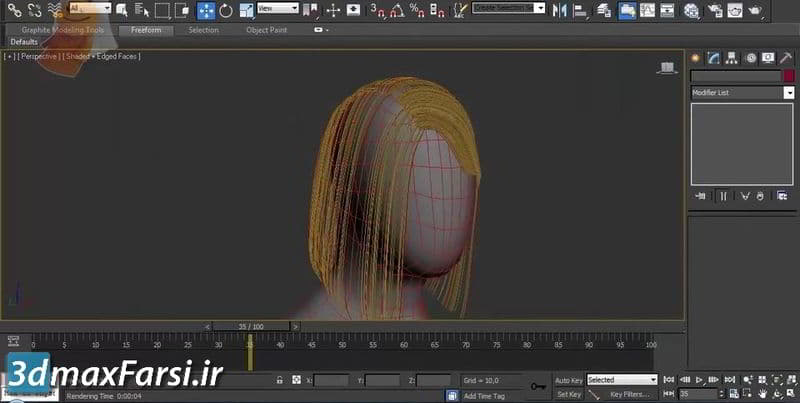Open the Selected key filter dropdown
This screenshot has width=800, height=403.
[621, 380]
